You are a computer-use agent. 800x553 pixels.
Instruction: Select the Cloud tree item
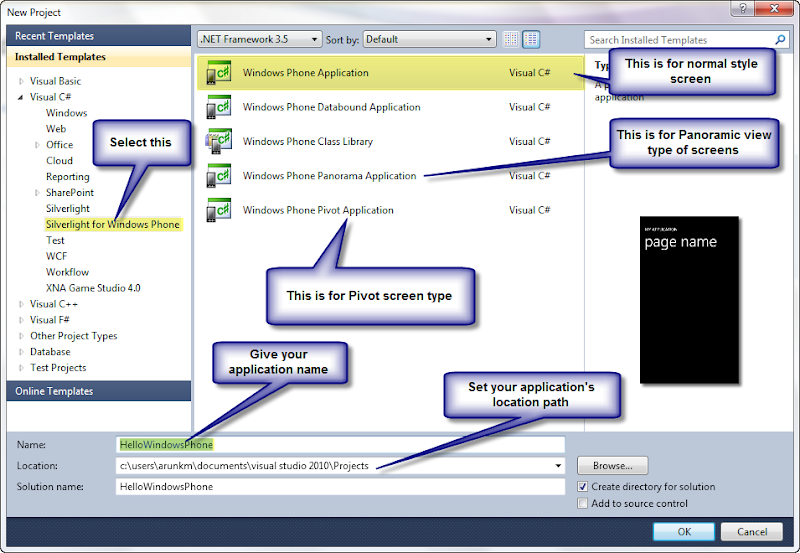[59, 161]
